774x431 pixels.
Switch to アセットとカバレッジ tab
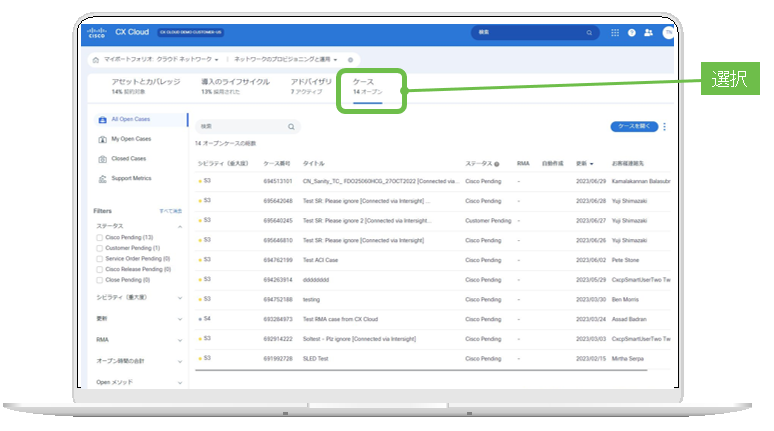pos(146,86)
